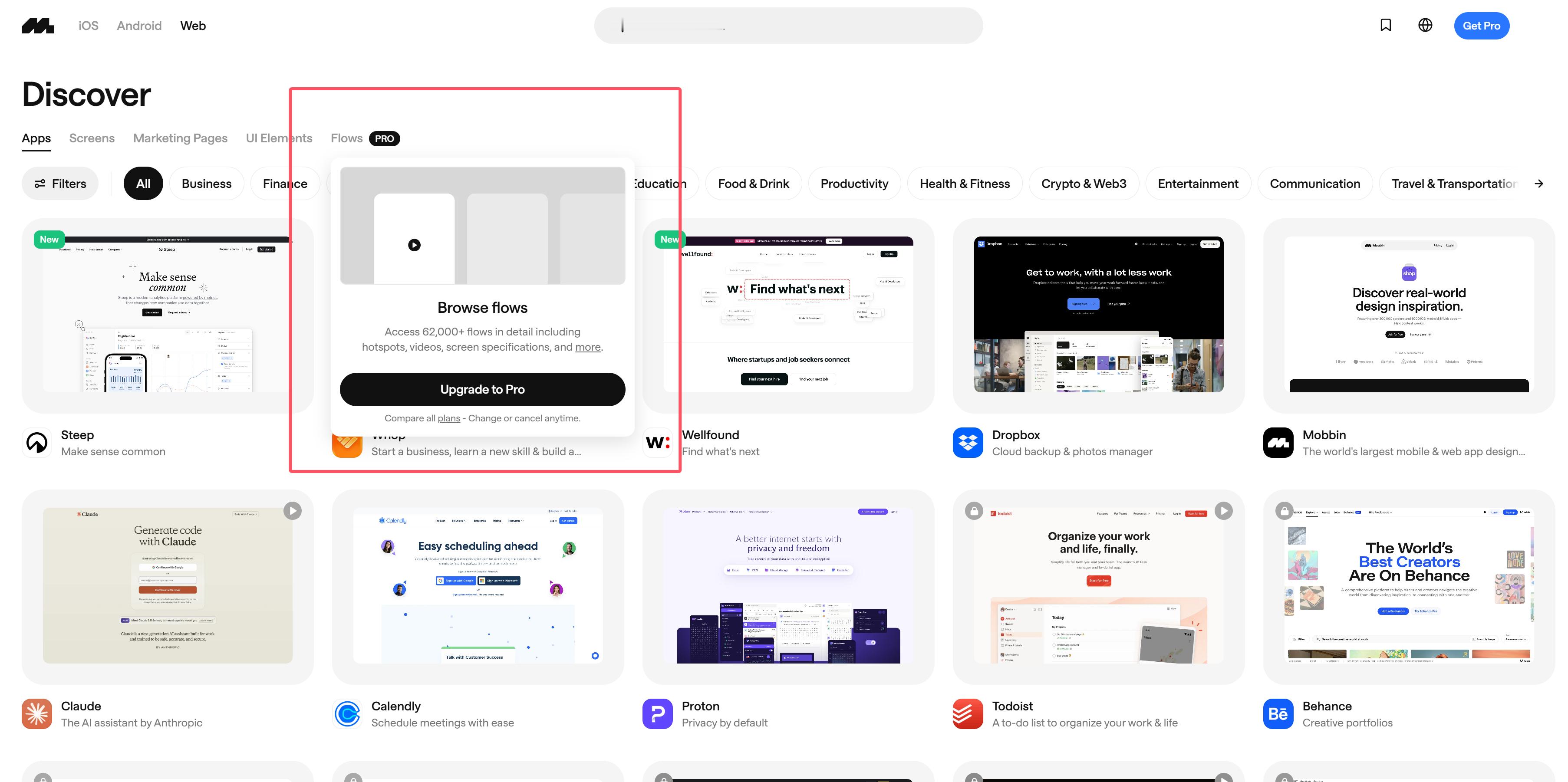Click the Upgrade to Pro button

tap(482, 389)
